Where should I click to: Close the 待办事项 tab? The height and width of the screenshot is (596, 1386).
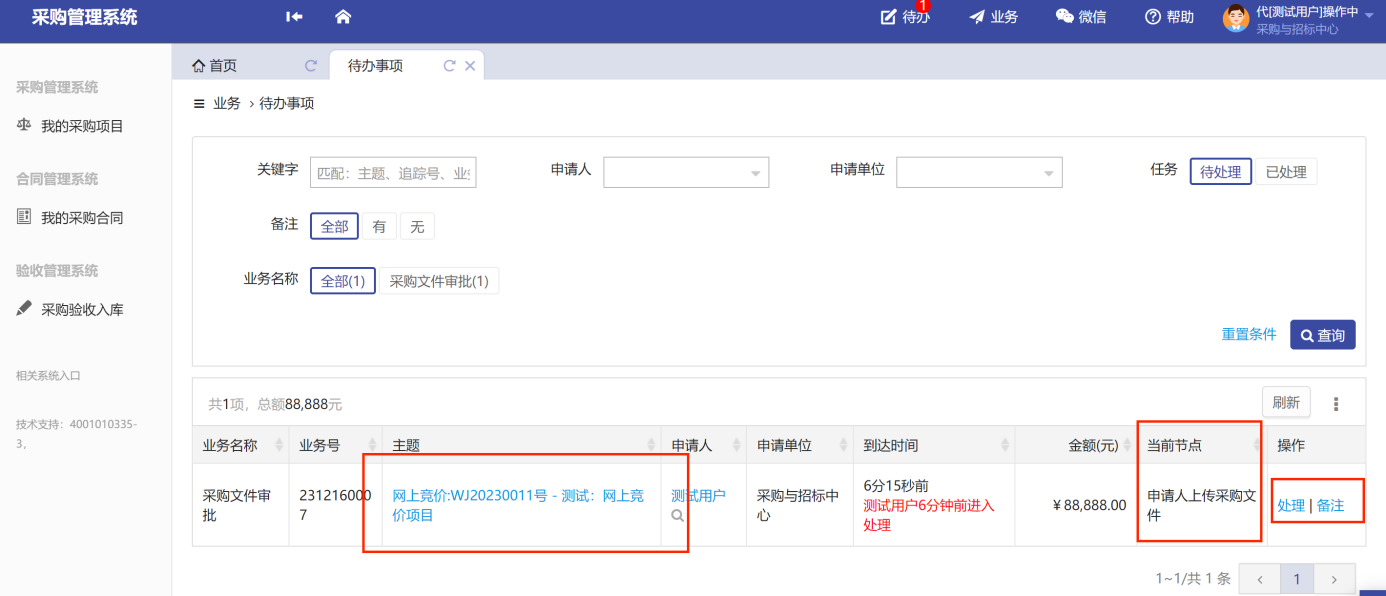tap(470, 66)
